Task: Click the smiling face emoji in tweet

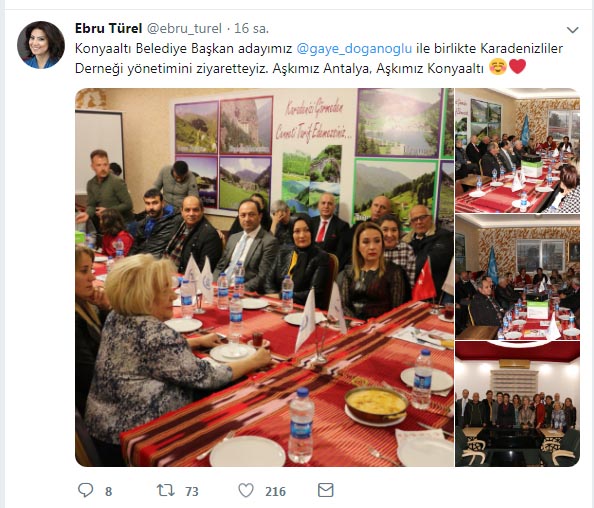Action: [x=498, y=67]
